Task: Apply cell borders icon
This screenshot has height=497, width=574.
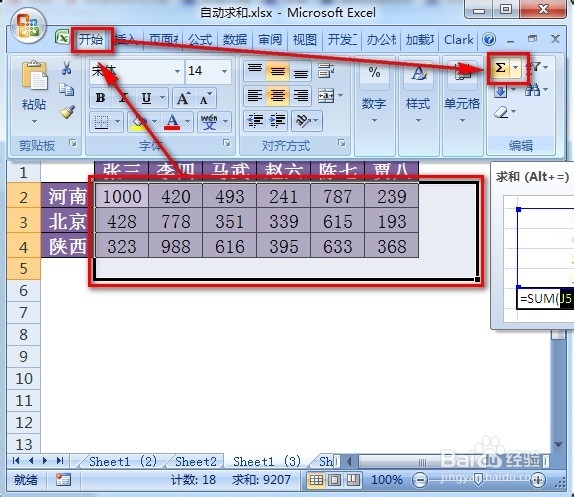Action: click(101, 122)
